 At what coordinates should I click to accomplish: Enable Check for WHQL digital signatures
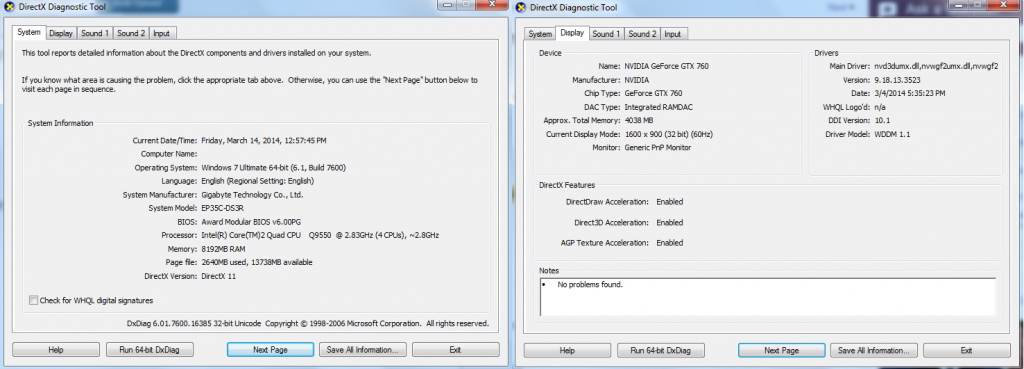[34, 300]
